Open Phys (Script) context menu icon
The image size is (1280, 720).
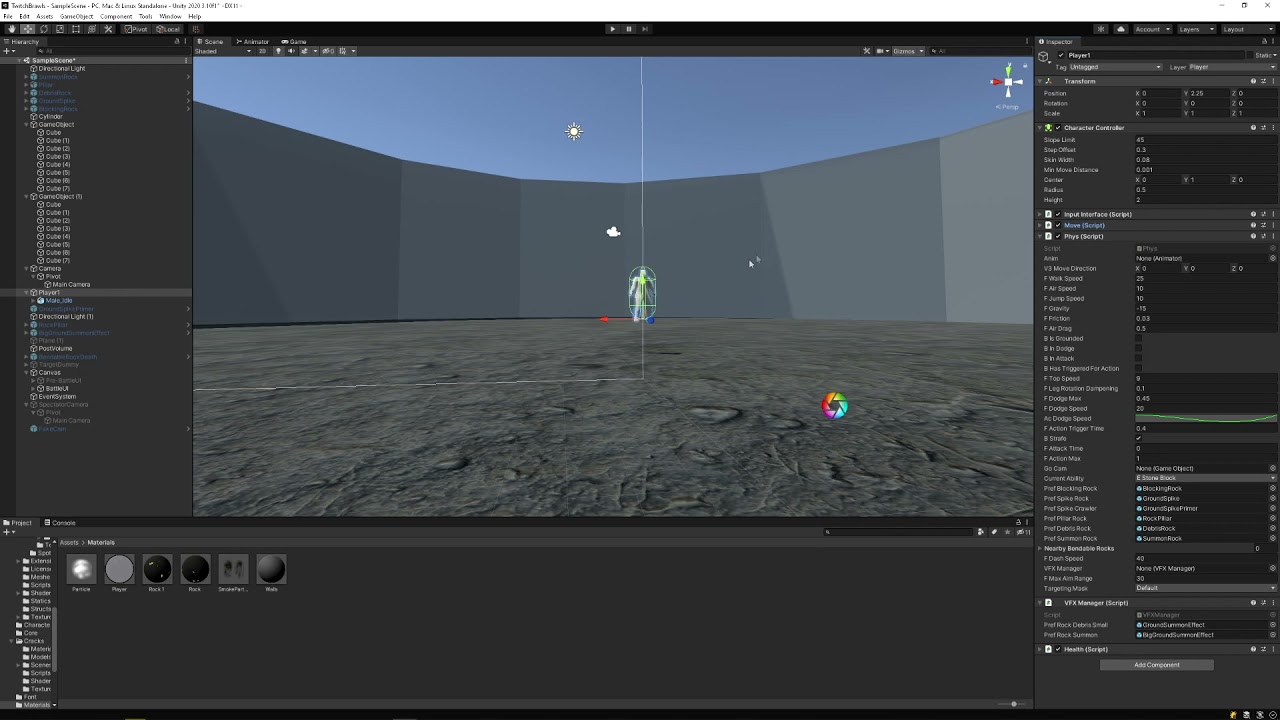(1272, 237)
